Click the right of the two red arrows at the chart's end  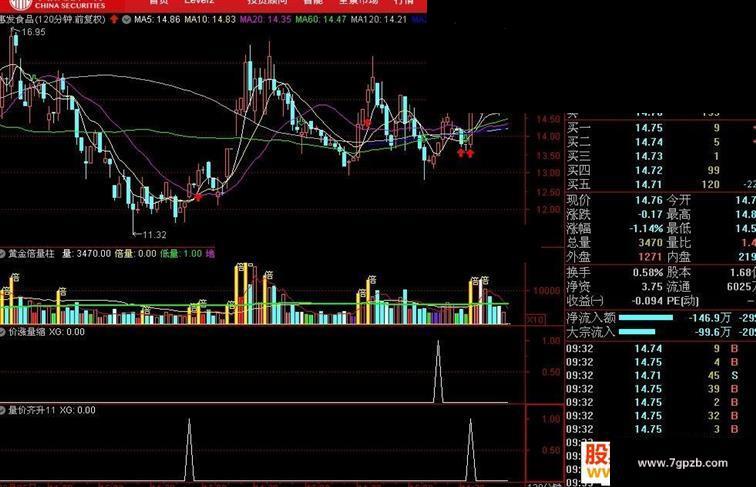click(470, 153)
